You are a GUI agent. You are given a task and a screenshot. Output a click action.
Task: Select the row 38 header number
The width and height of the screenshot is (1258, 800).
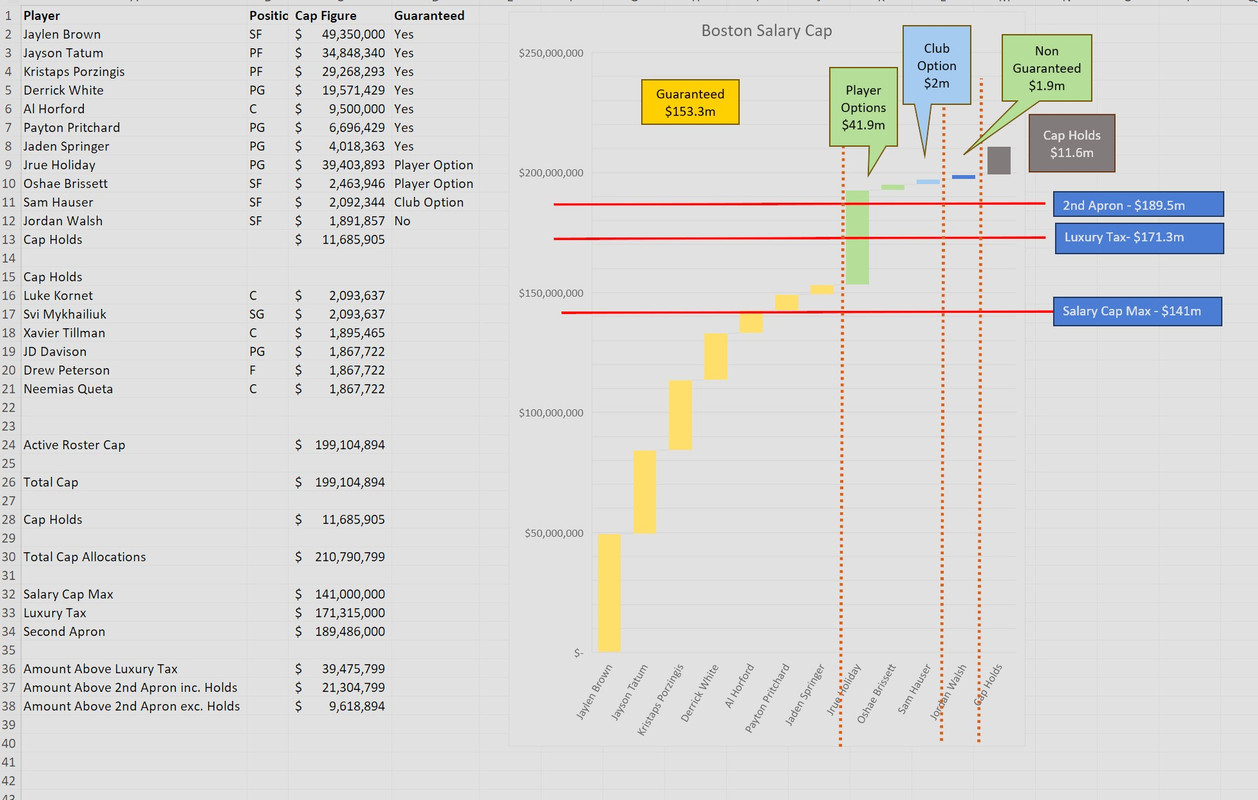pos(10,706)
